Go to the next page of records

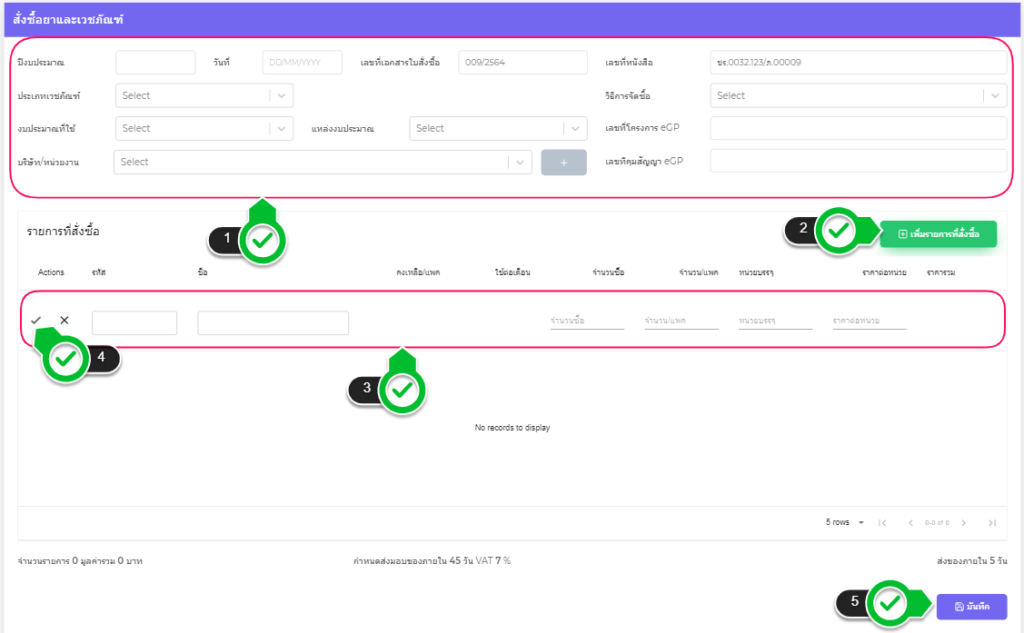[x=964, y=522]
